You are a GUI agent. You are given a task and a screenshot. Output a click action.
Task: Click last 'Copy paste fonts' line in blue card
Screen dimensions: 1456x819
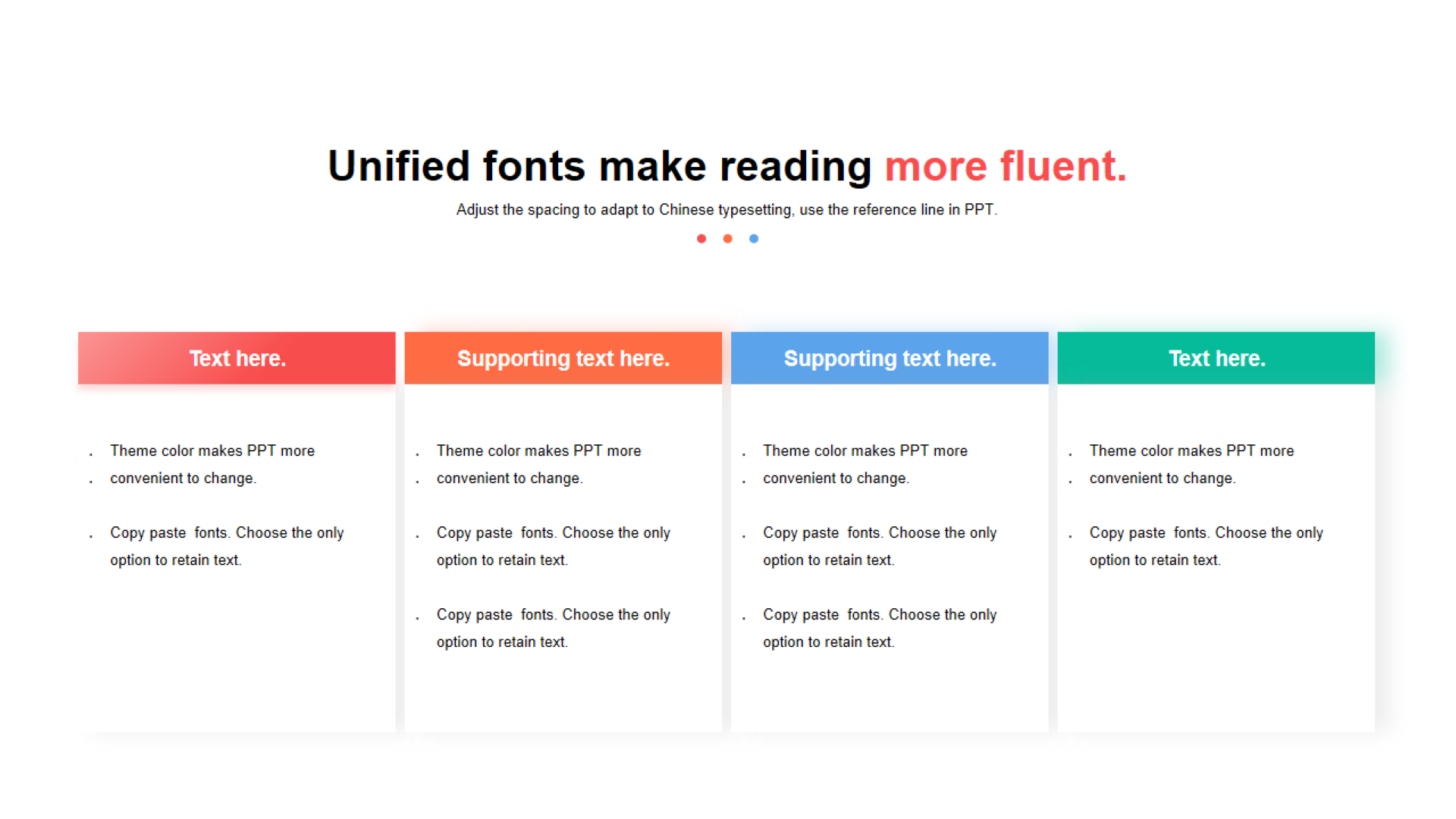(x=880, y=615)
